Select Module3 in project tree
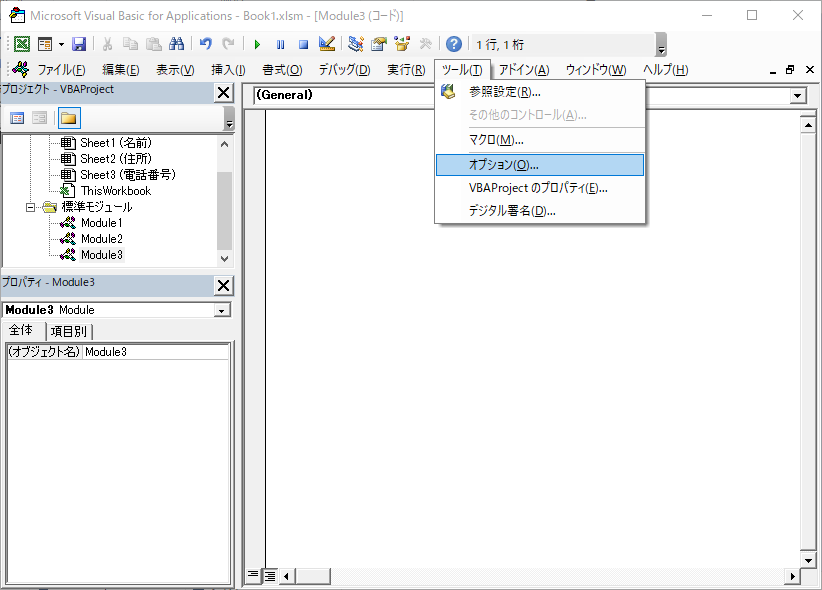The height and width of the screenshot is (590, 822). [102, 255]
